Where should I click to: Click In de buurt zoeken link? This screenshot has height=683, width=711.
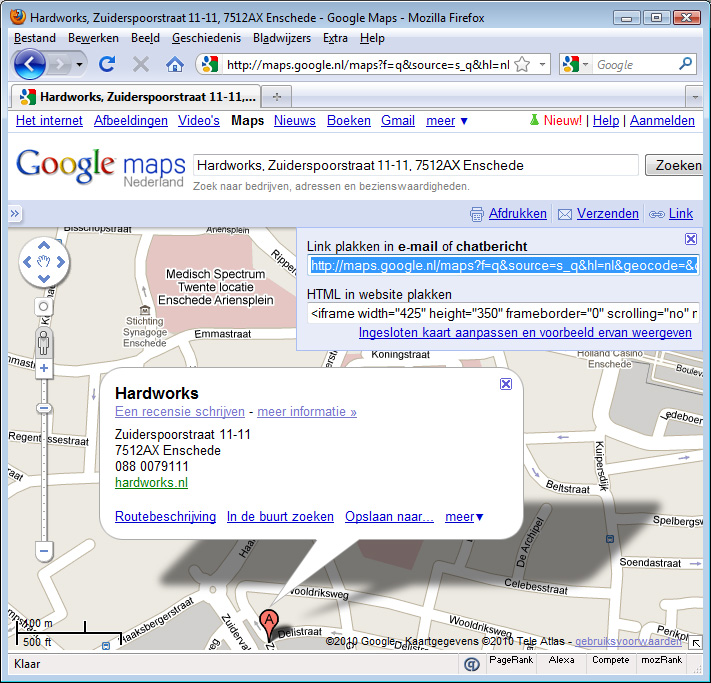(x=280, y=517)
